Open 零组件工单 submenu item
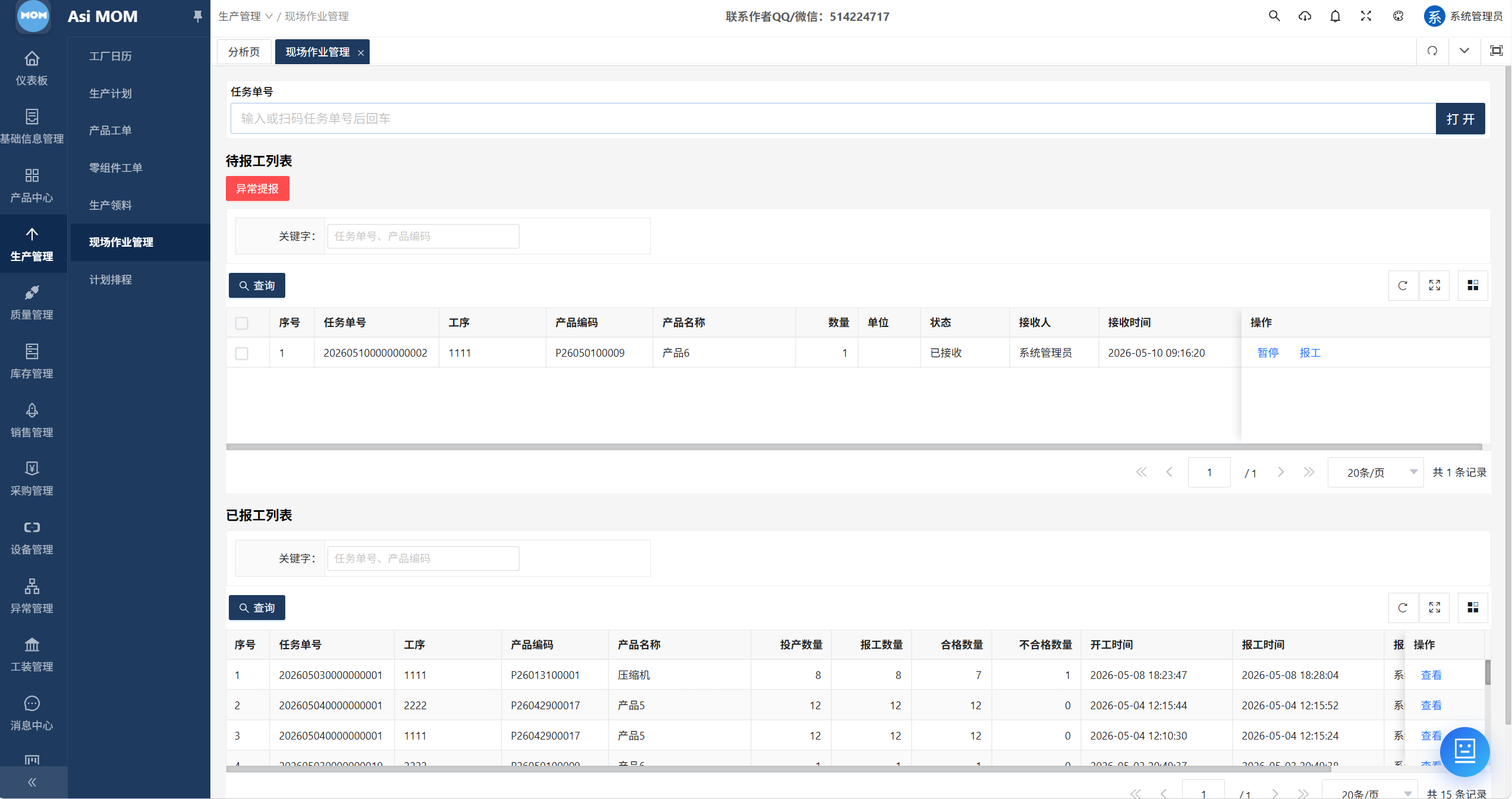 (x=116, y=168)
